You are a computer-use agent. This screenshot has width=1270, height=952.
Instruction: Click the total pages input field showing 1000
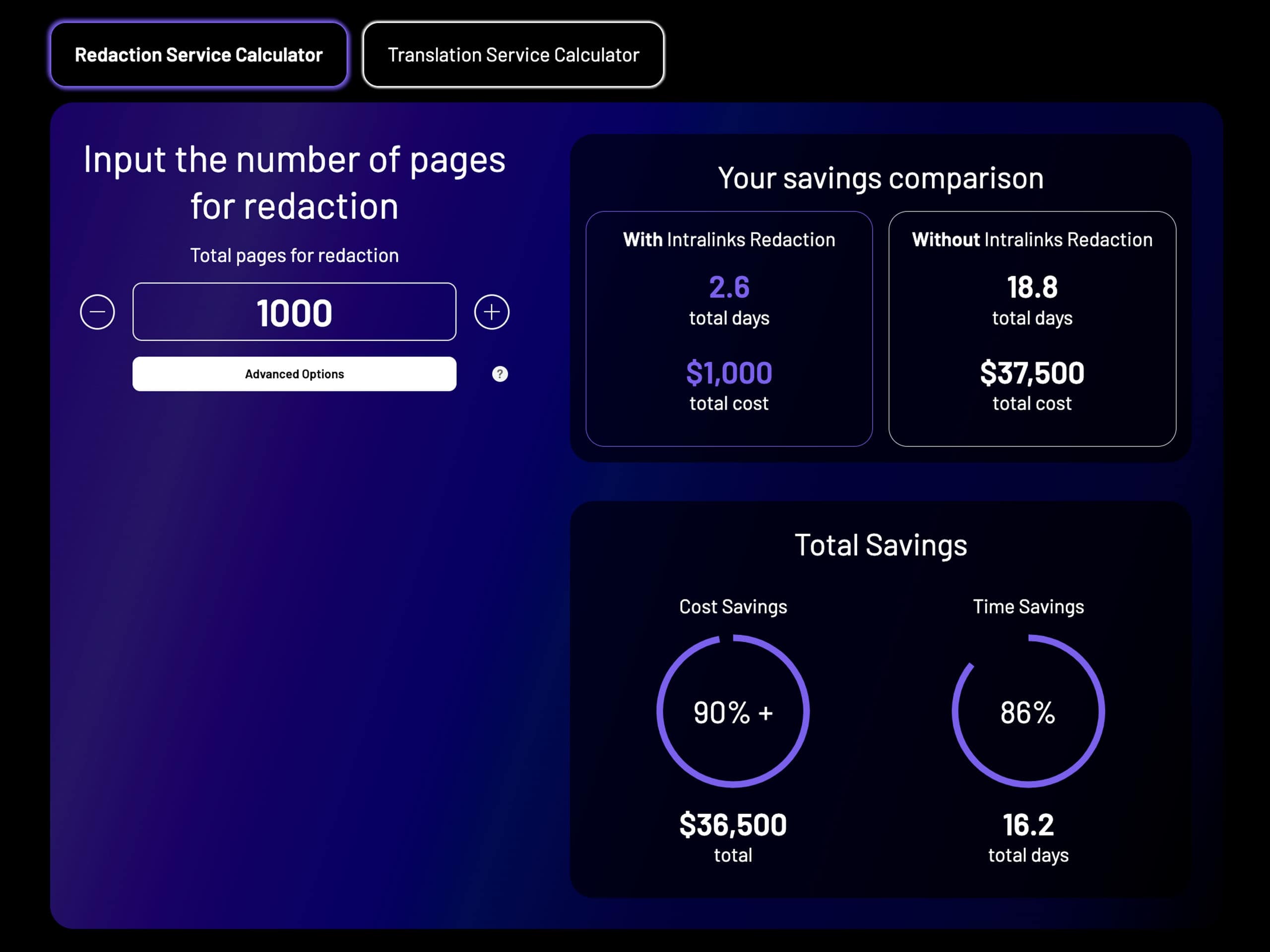294,311
